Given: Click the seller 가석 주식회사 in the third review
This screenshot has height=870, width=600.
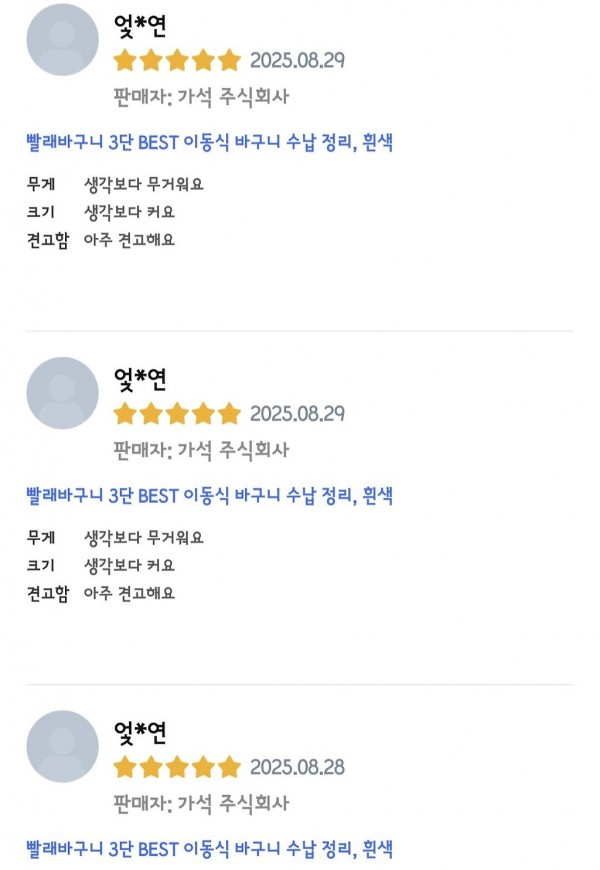Looking at the screenshot, I should pyautogui.click(x=233, y=803).
